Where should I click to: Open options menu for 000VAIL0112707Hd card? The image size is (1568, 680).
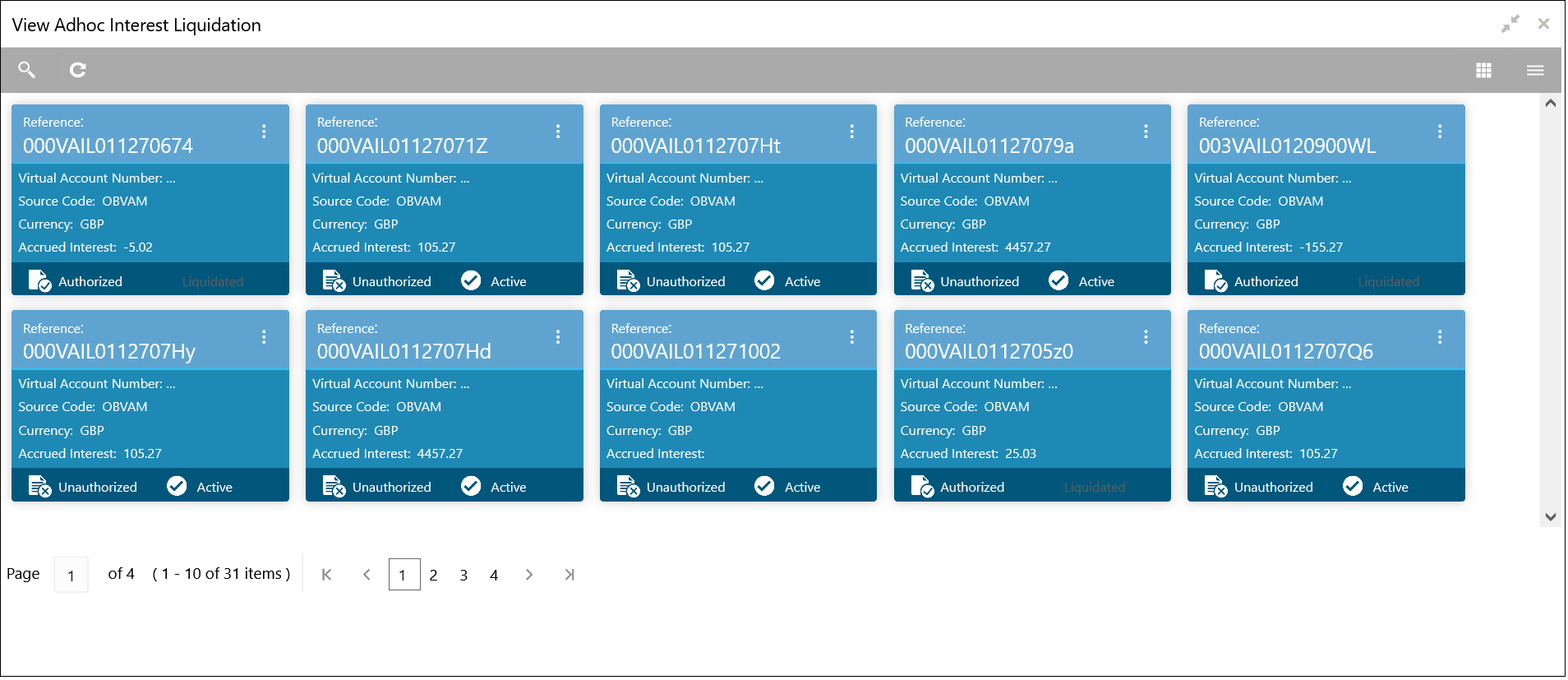(x=558, y=337)
